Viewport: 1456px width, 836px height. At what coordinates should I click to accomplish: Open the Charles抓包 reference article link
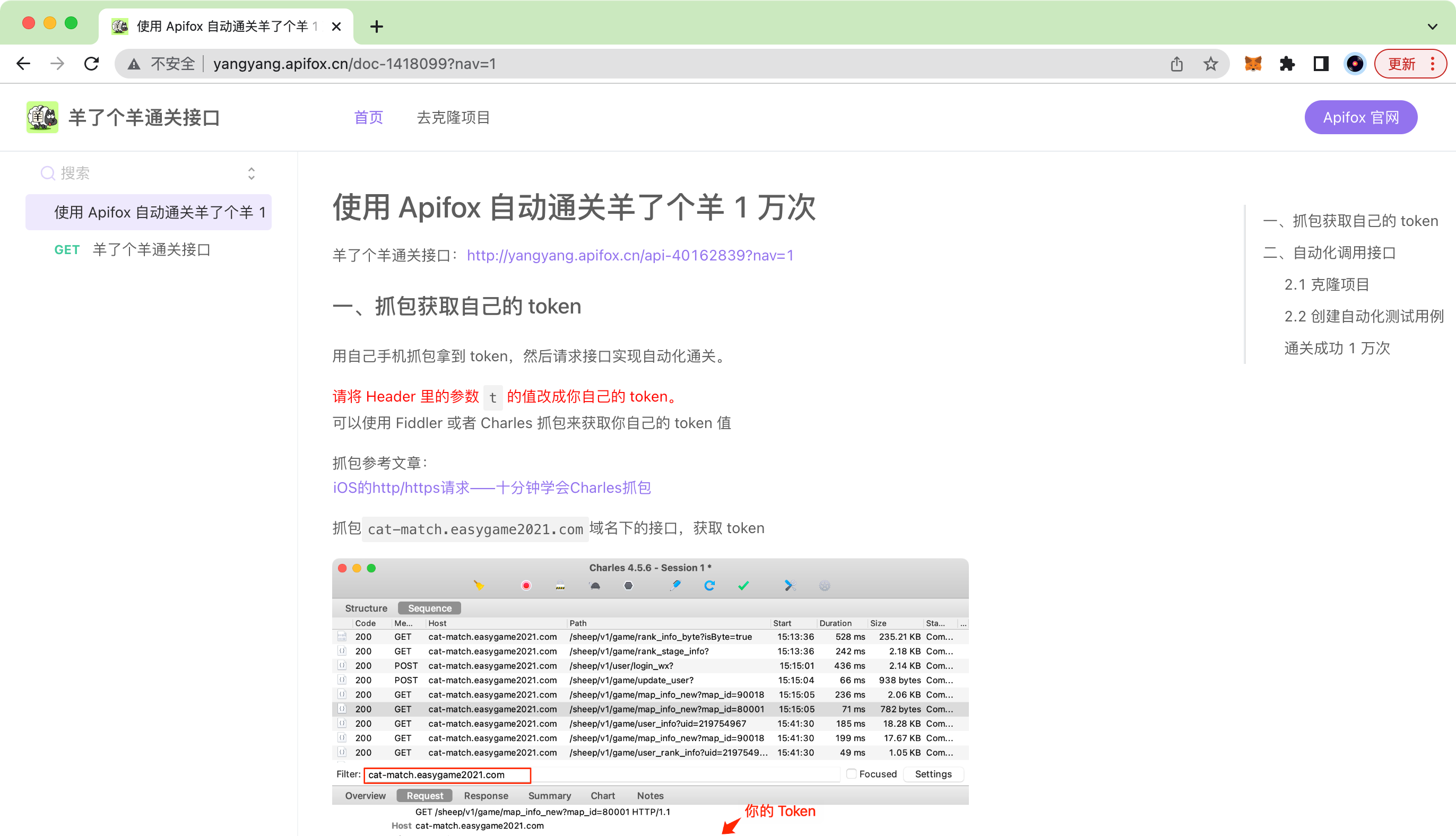492,487
